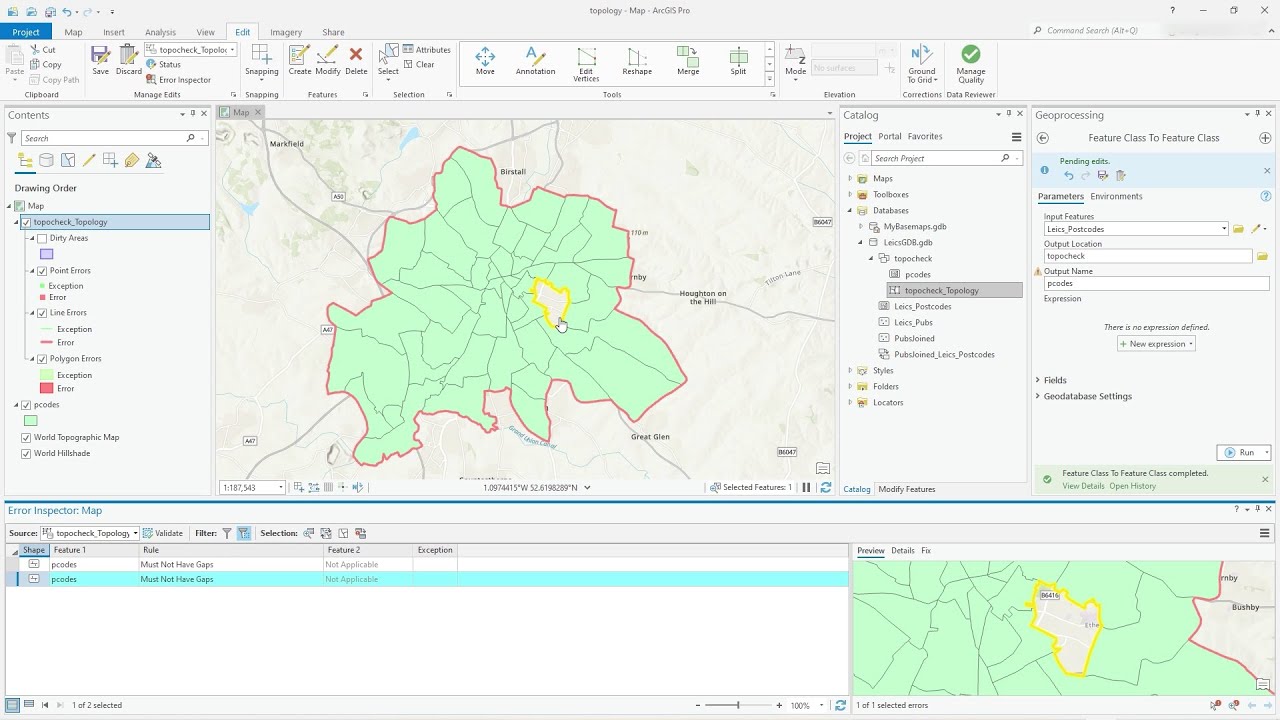
Task: Hide the pcodes layer
Action: (x=26, y=405)
